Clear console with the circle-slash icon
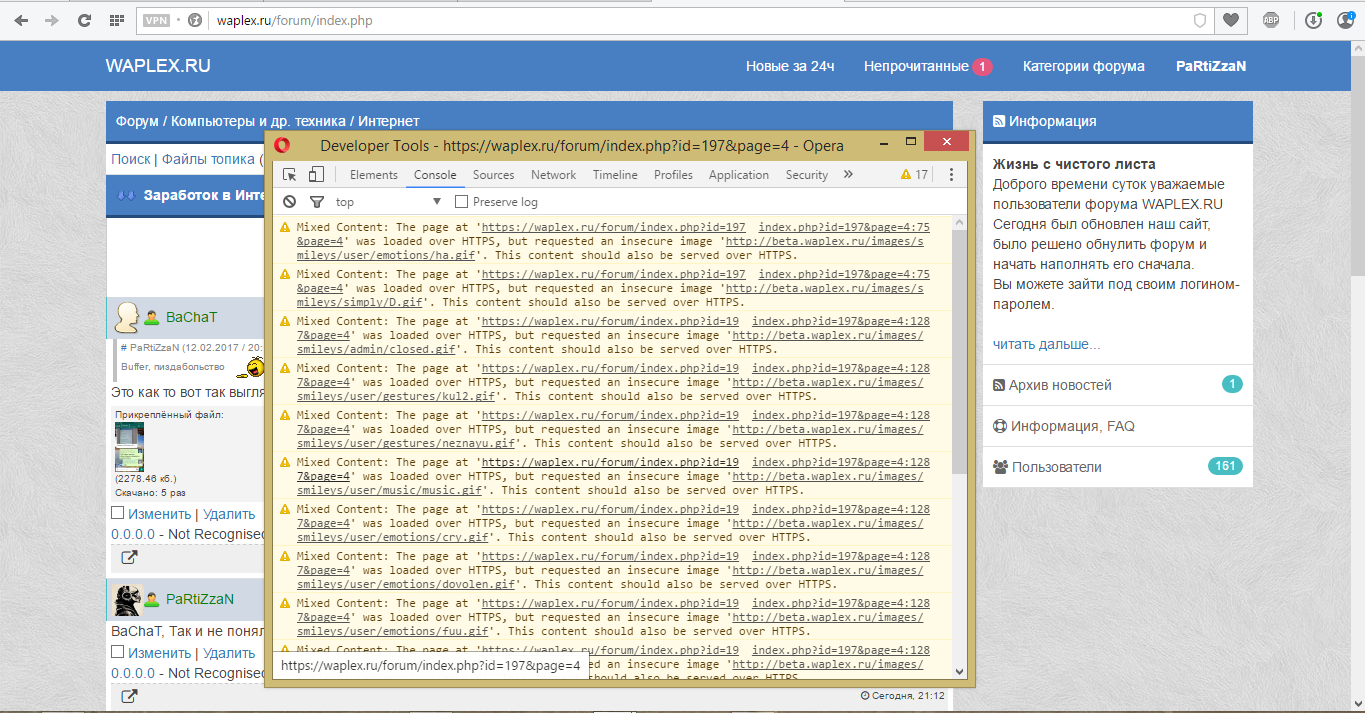1365x713 pixels. [289, 202]
